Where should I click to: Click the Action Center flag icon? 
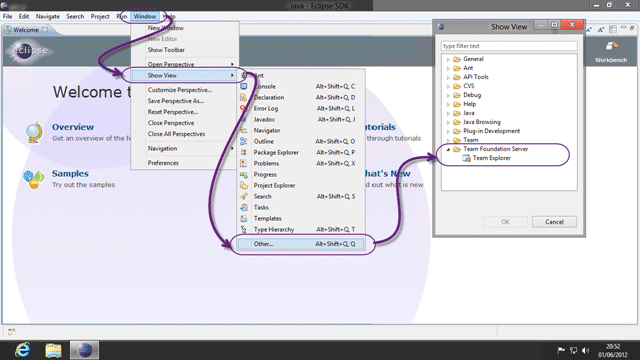pyautogui.click(x=561, y=350)
